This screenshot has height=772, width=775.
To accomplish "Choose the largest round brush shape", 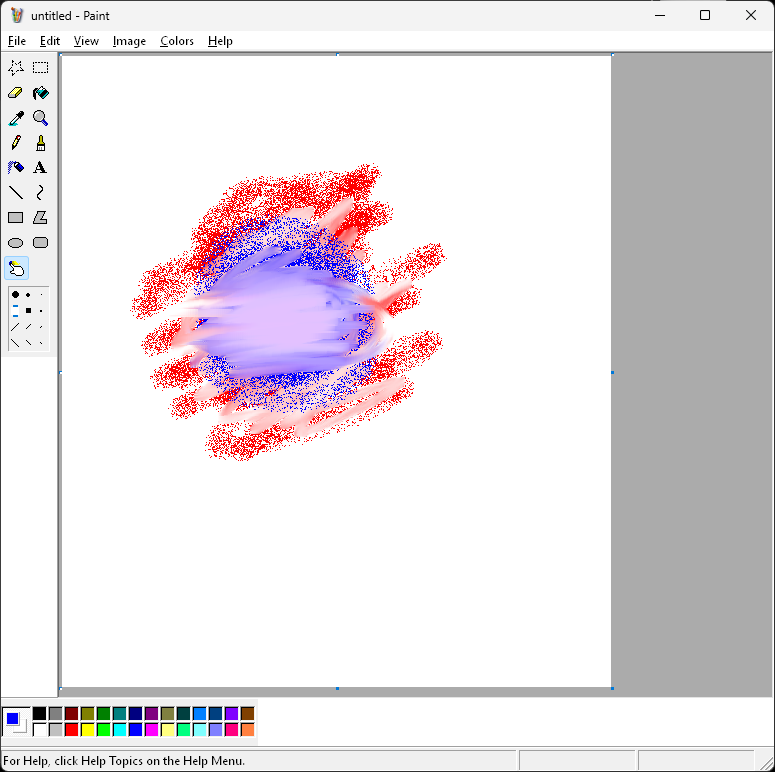I will [x=15, y=295].
